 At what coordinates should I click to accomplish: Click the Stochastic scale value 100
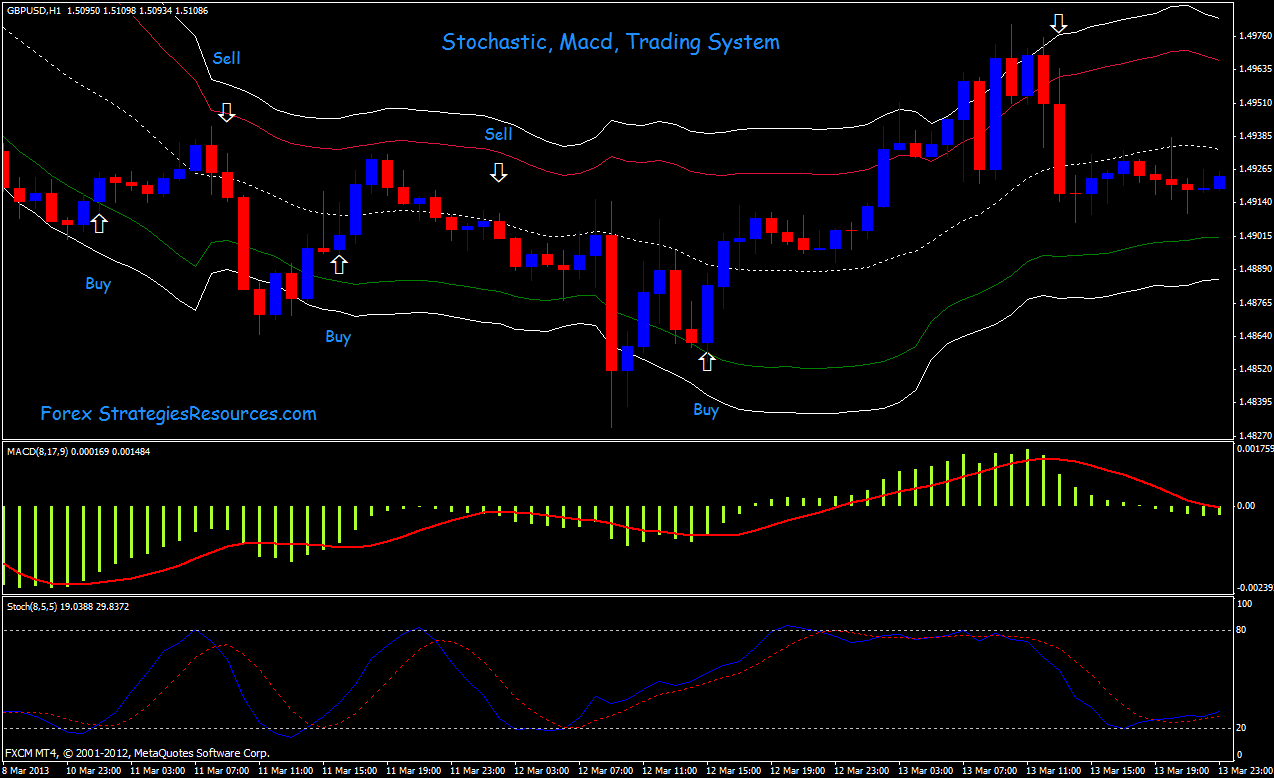(x=1245, y=604)
